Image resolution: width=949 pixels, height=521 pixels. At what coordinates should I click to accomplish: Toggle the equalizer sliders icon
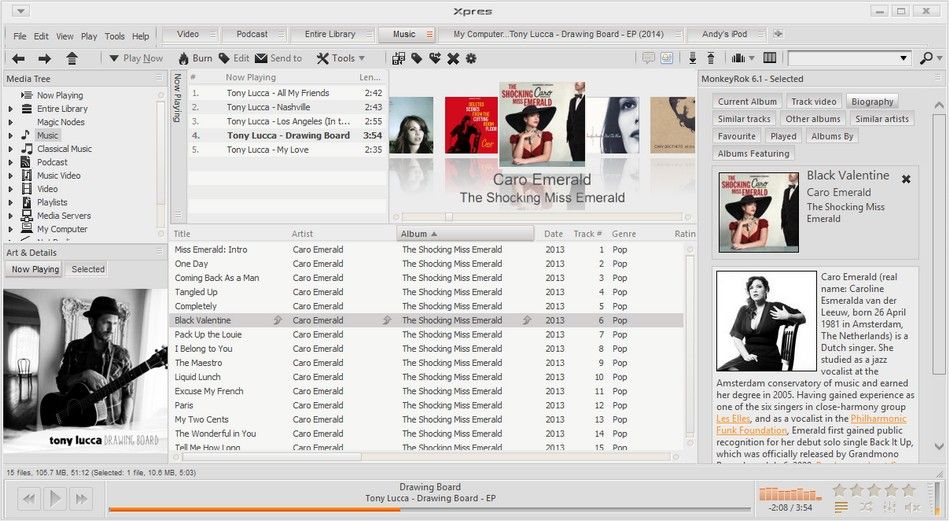889,507
